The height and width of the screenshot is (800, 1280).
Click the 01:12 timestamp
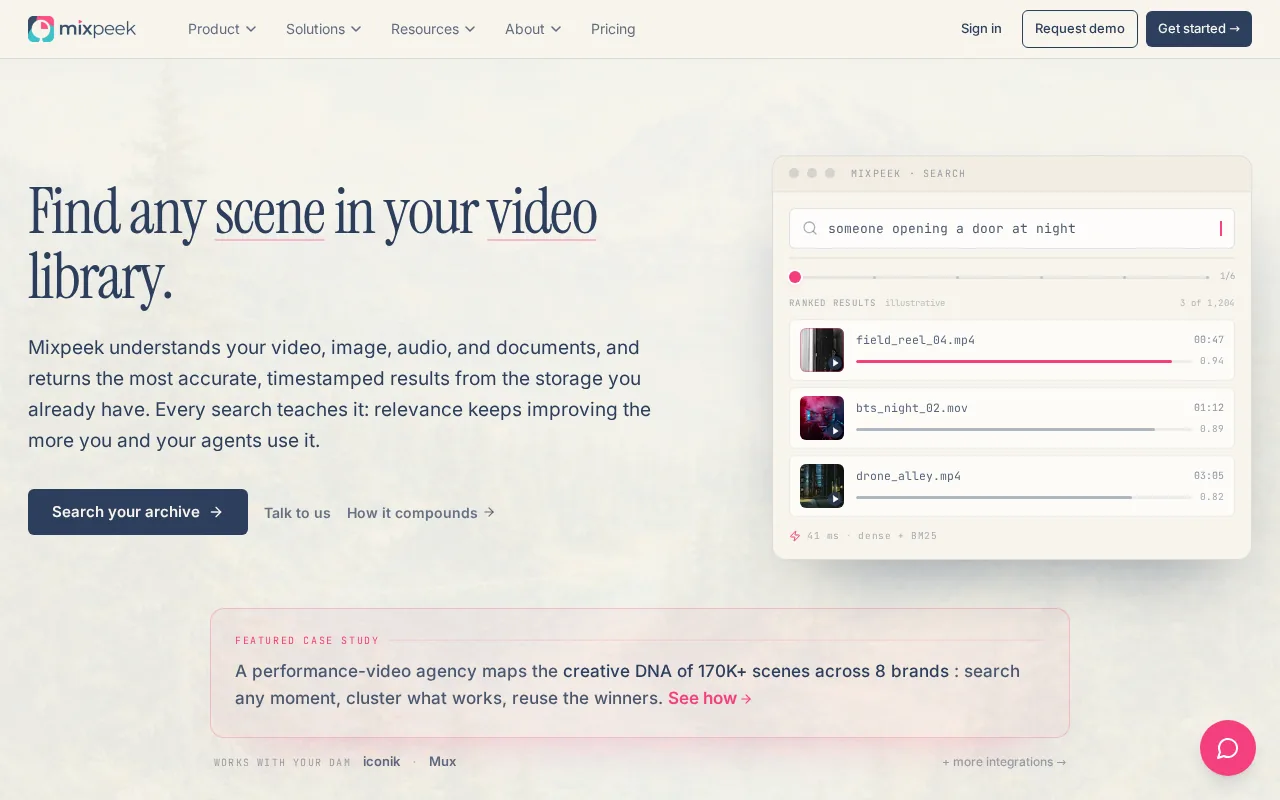tap(1208, 408)
